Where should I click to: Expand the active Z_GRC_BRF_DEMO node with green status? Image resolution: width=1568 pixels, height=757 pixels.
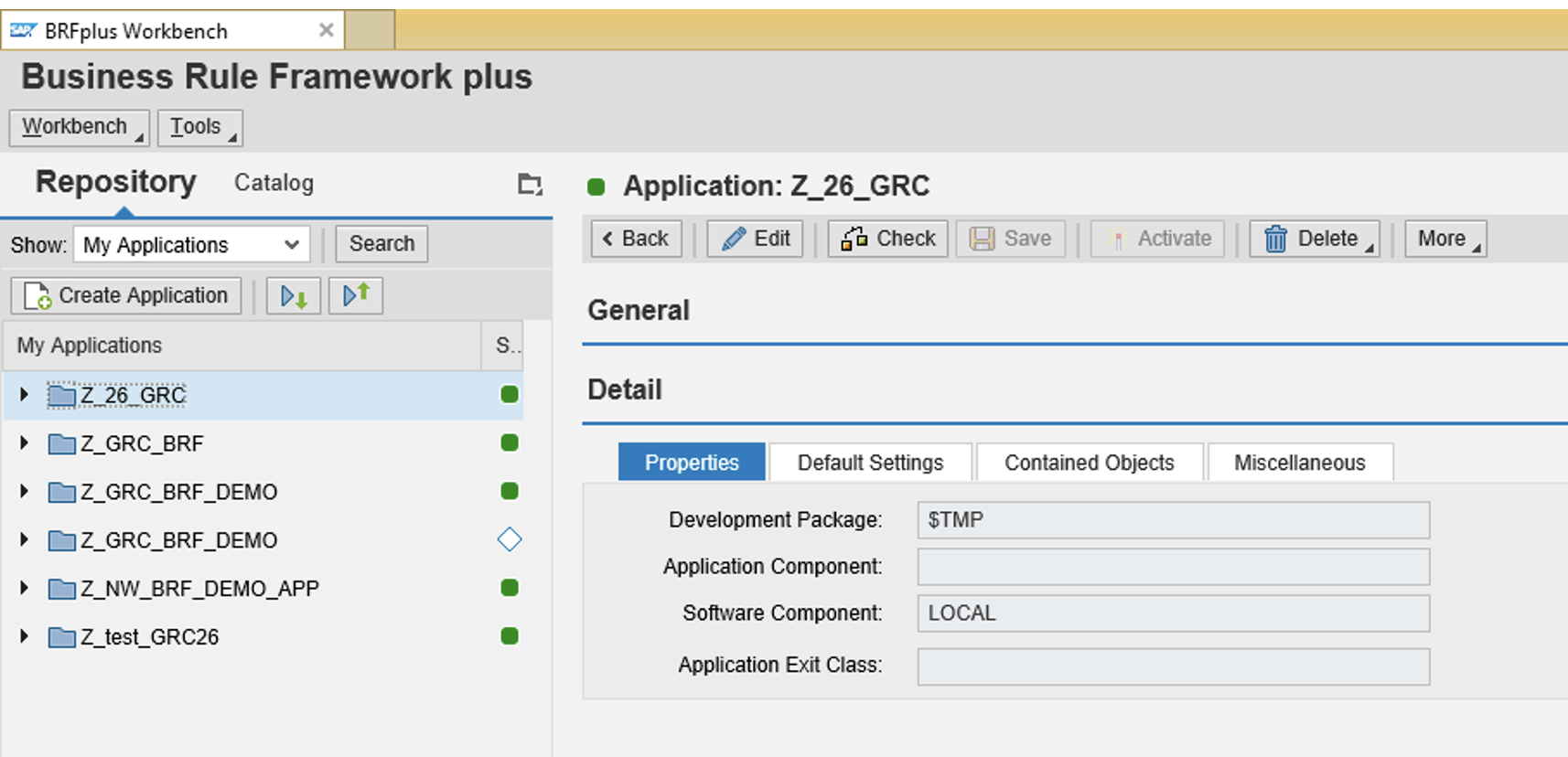point(24,492)
